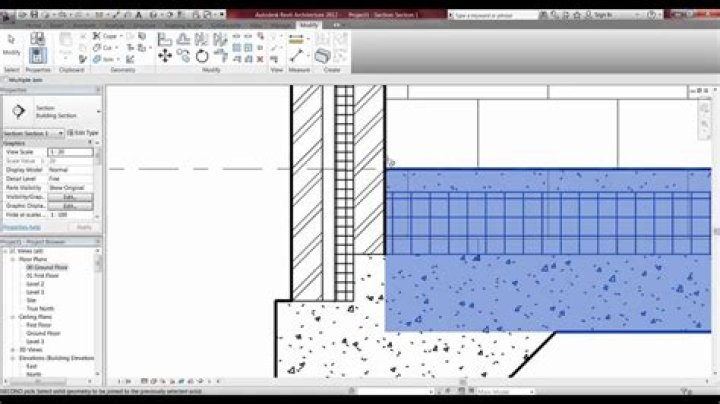
Task: Click the Project Browser vertical scrollbar
Action: pos(97,314)
